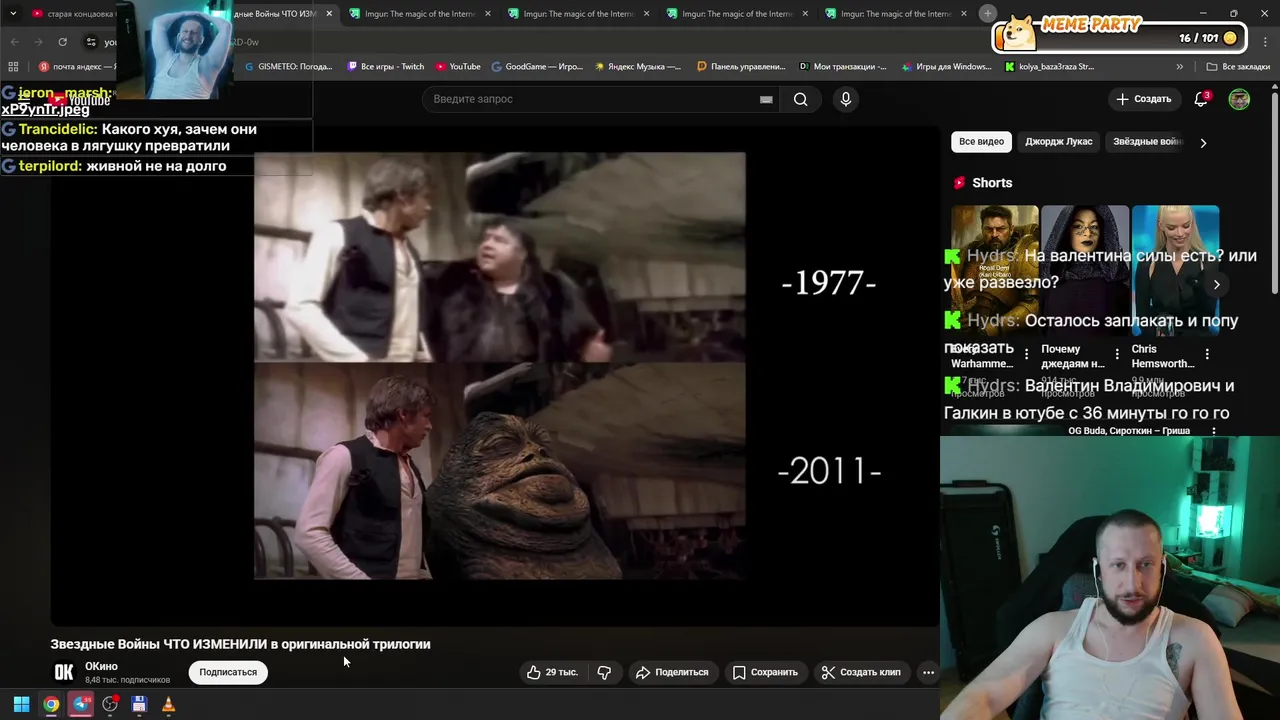Show further filter chips with the chevron
The width and height of the screenshot is (1280, 720).
pos(1203,142)
